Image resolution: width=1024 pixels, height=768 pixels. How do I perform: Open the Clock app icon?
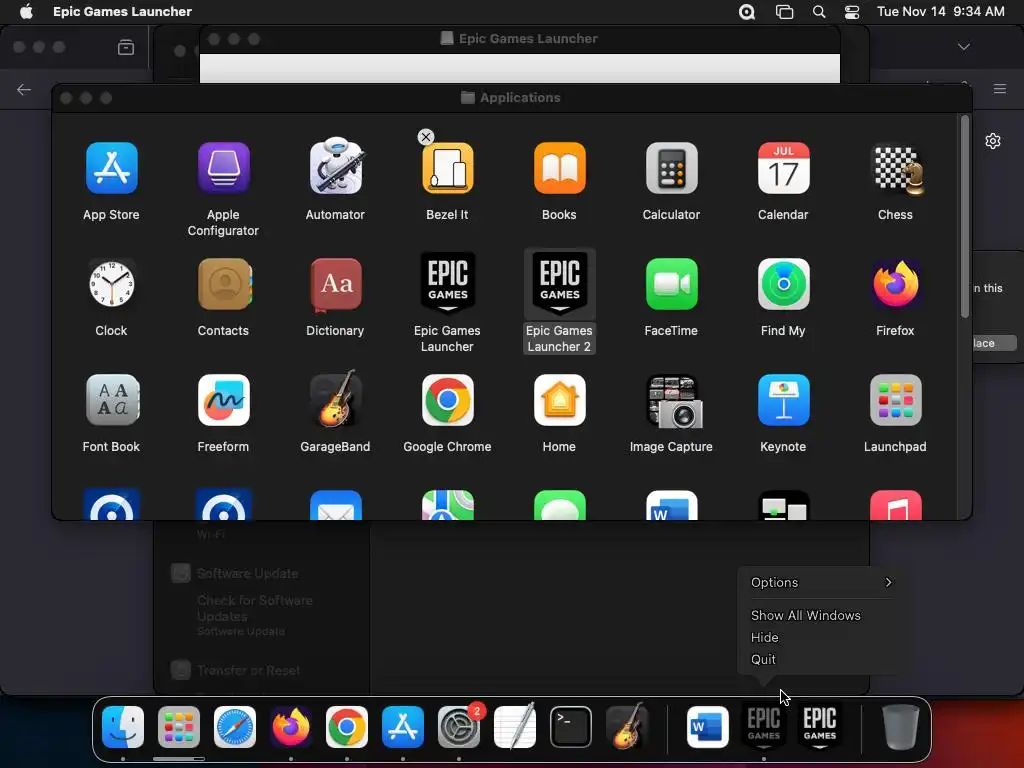pyautogui.click(x=112, y=284)
